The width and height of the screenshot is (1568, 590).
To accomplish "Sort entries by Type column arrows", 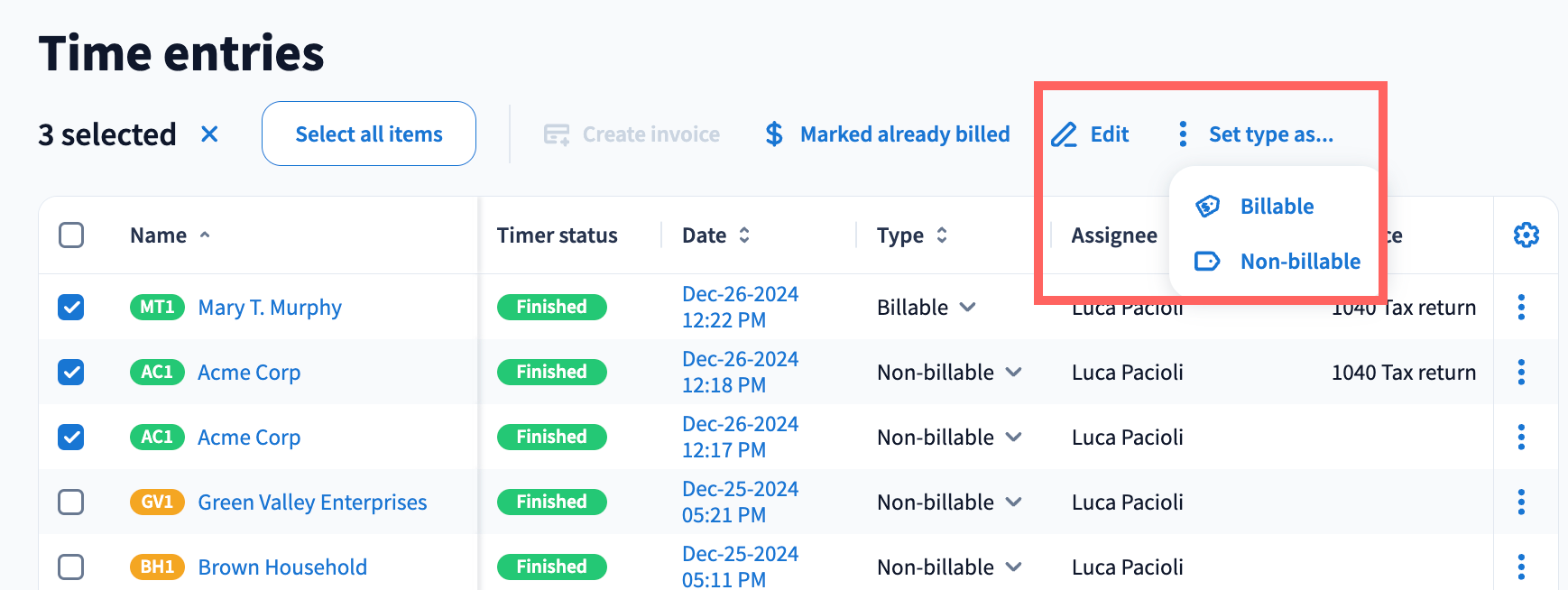I will [x=942, y=235].
